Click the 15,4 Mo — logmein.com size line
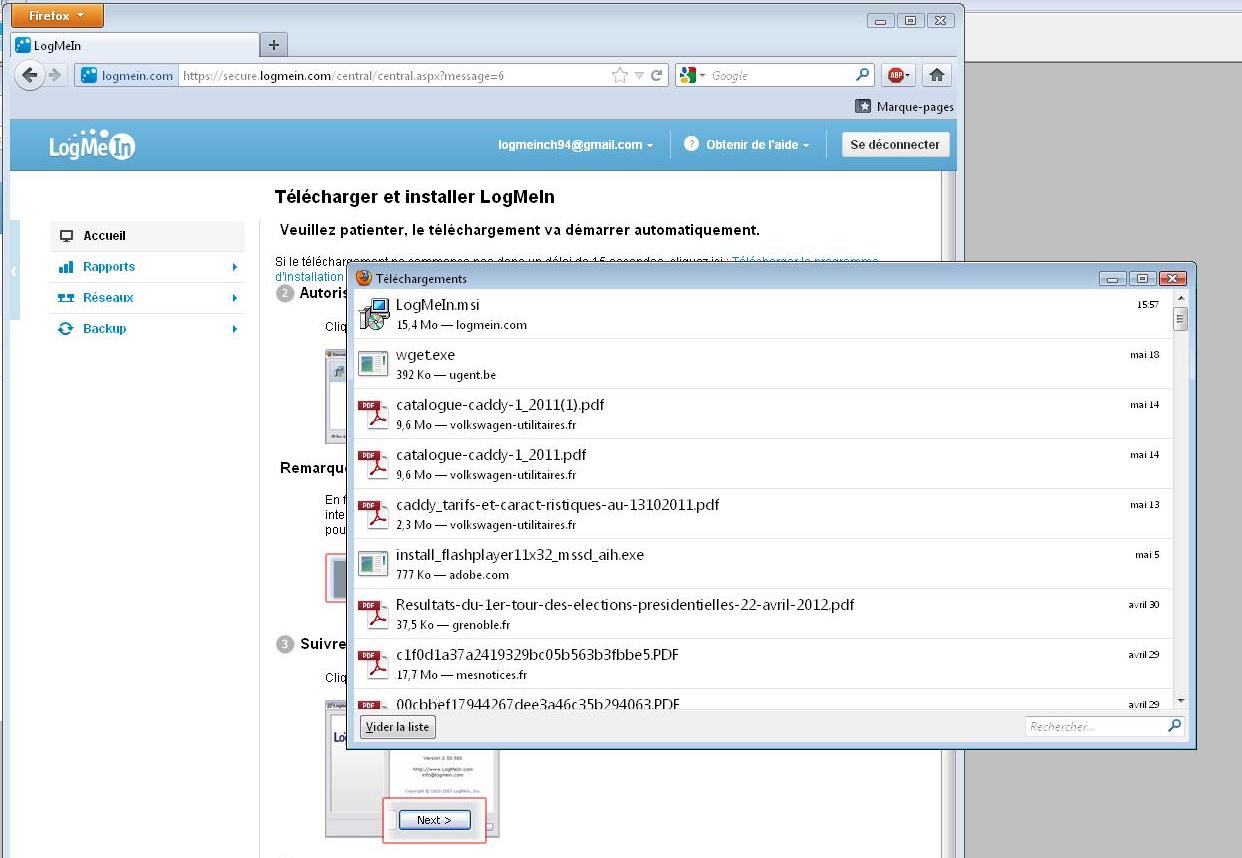 461,325
